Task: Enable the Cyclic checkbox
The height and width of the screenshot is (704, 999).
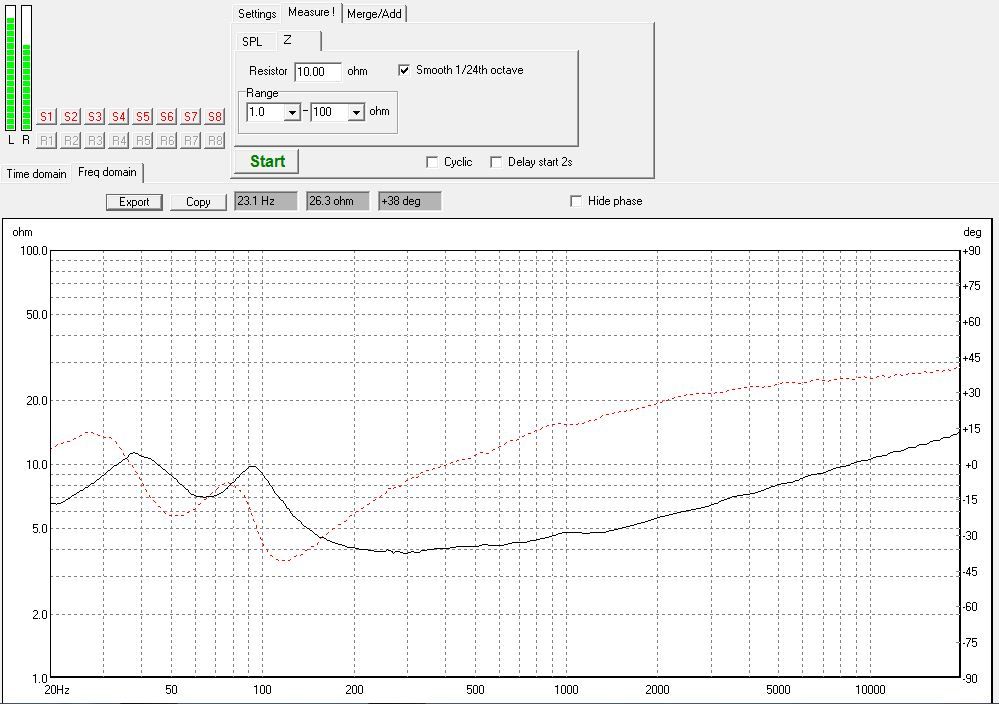Action: point(432,162)
